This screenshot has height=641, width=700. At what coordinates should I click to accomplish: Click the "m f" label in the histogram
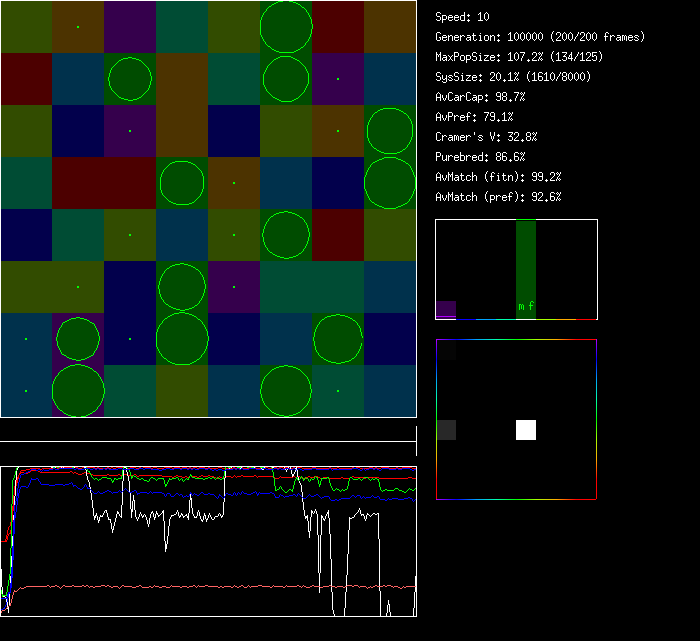coord(526,307)
